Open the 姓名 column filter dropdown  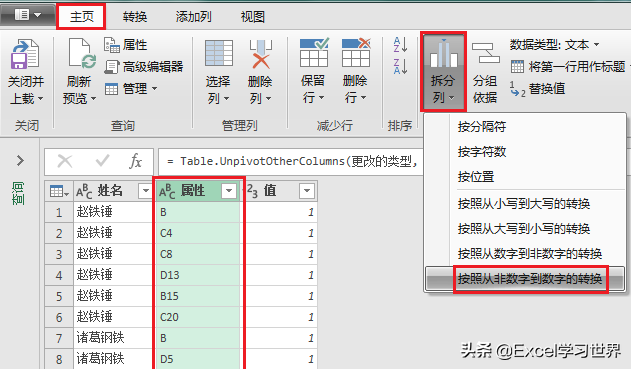coord(144,190)
